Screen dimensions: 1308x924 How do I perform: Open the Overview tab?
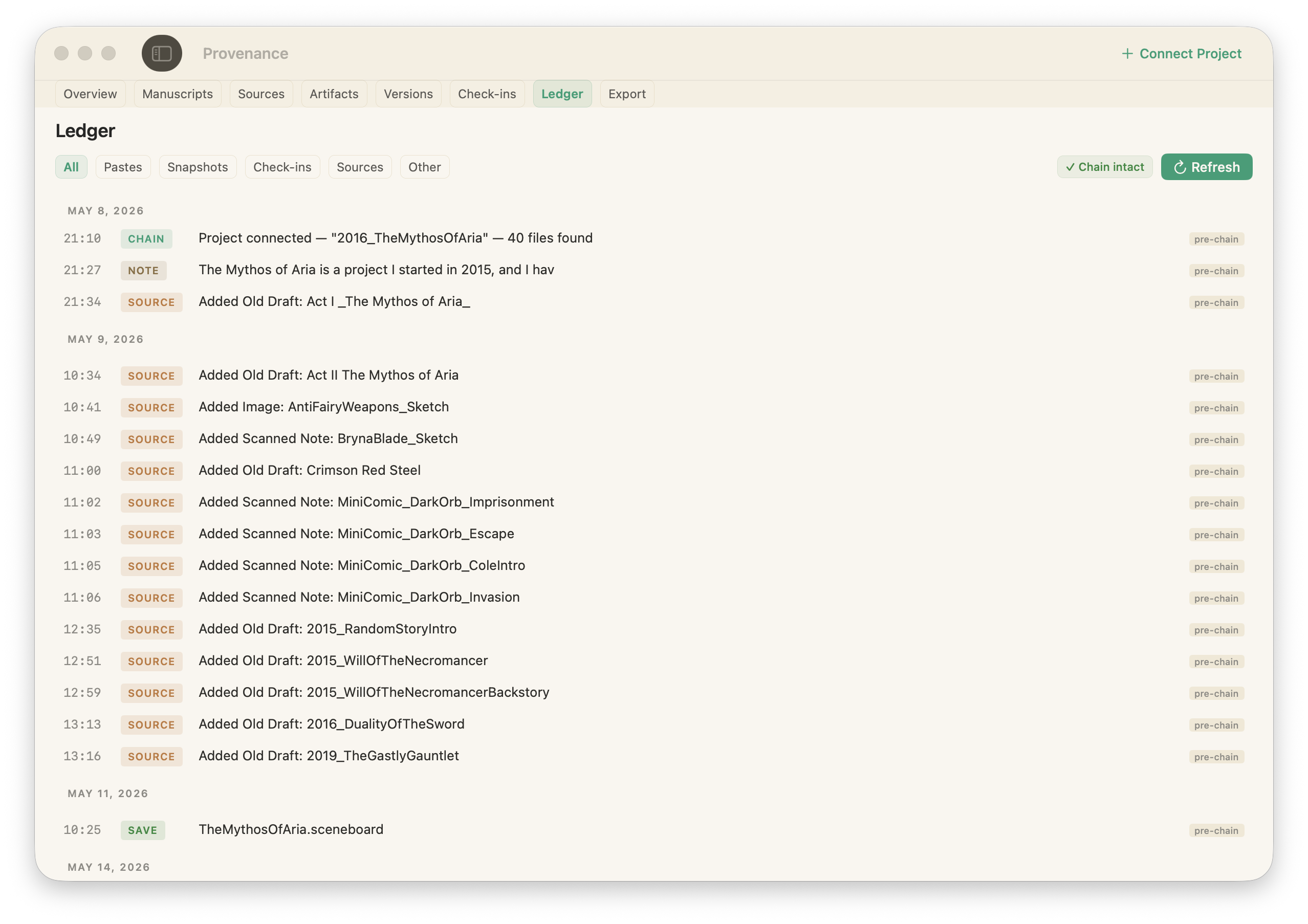90,94
